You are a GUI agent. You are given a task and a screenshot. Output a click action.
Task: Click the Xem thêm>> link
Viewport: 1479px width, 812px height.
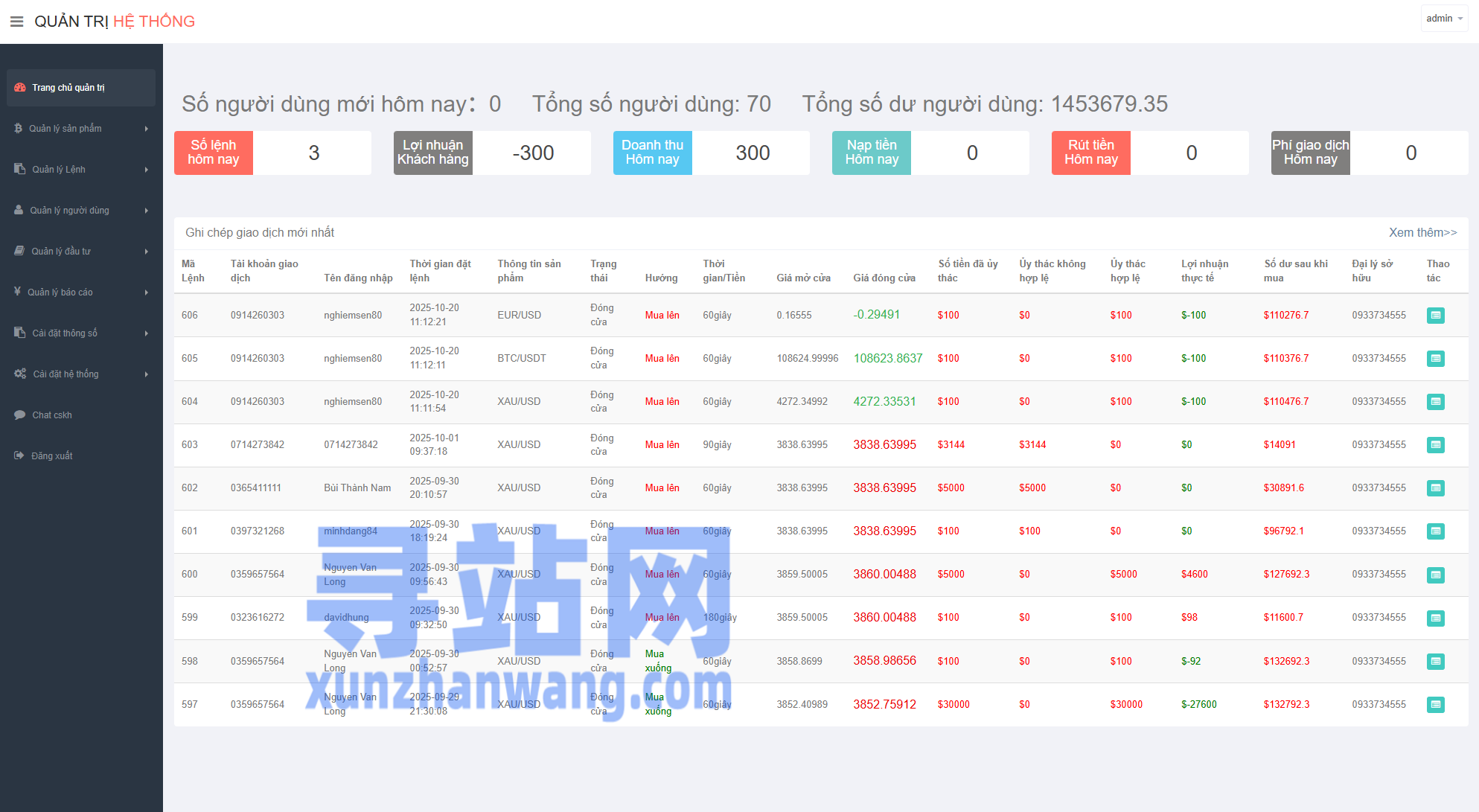pos(1422,233)
